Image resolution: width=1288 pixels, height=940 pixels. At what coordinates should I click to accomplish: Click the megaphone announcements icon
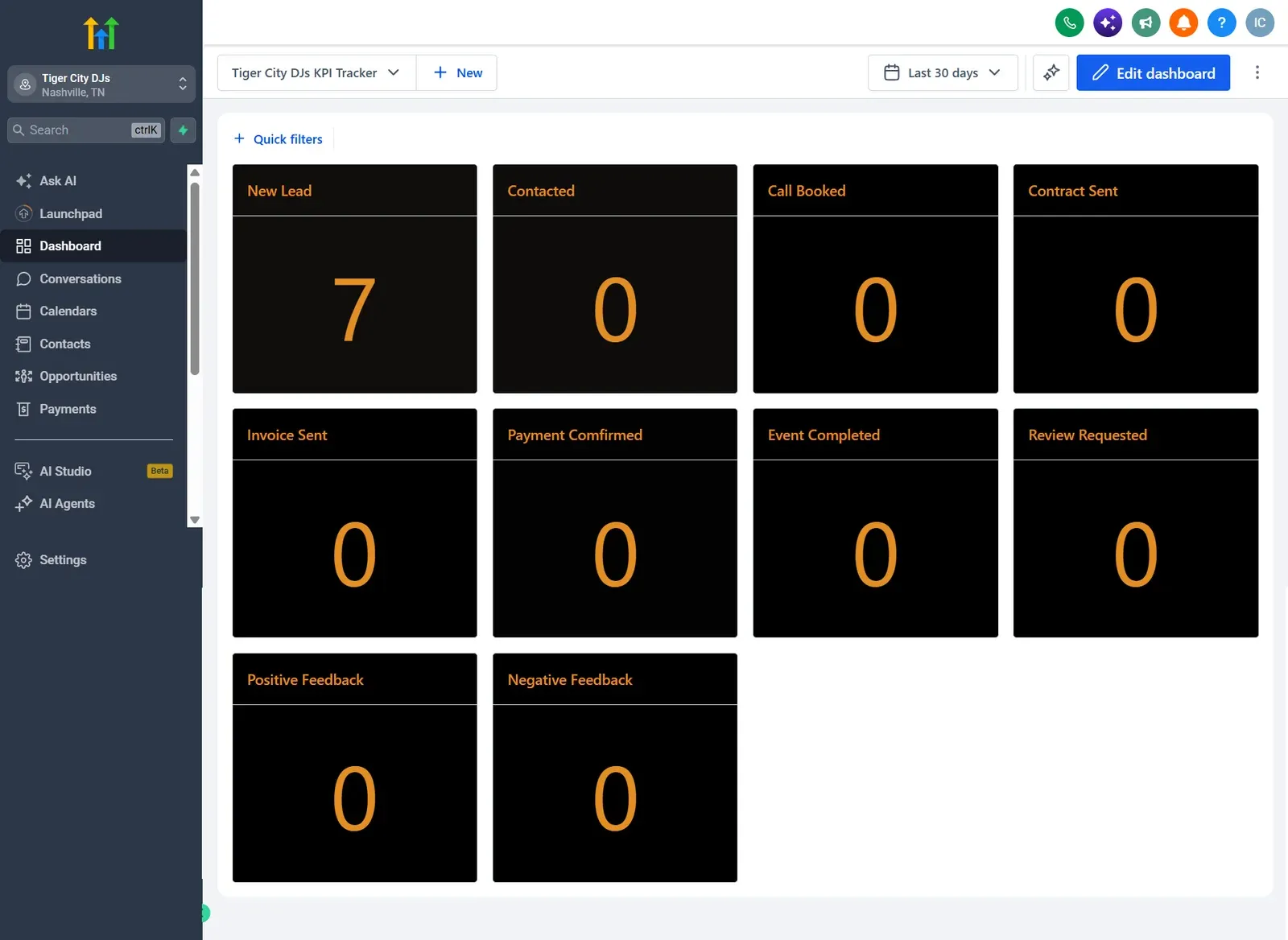pyautogui.click(x=1146, y=23)
